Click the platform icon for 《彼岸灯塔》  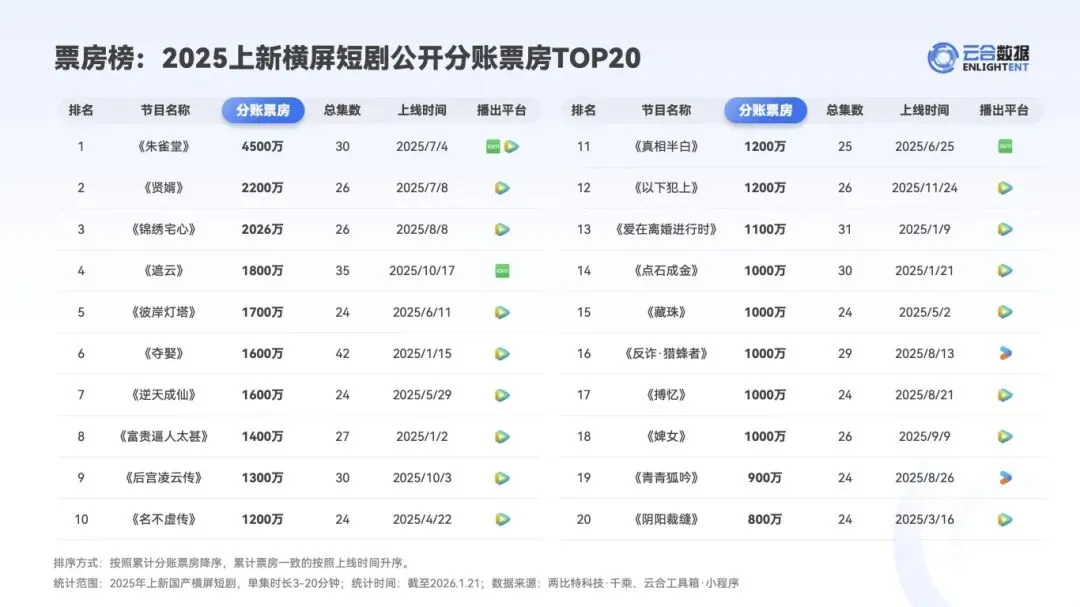point(502,312)
